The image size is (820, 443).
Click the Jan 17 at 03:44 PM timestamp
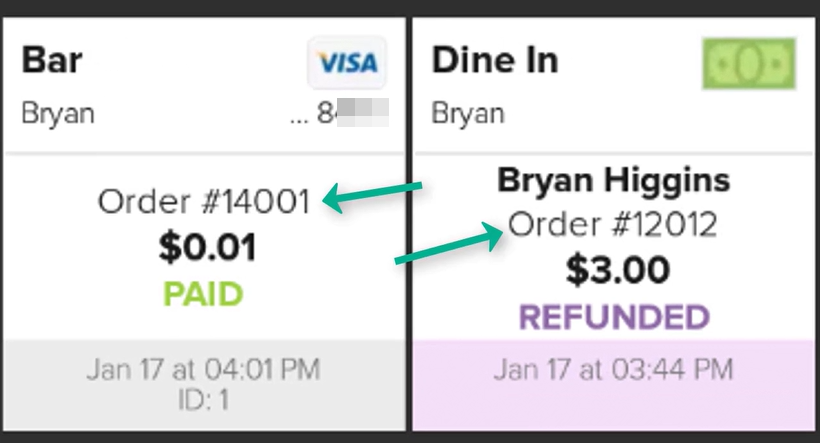pos(613,370)
